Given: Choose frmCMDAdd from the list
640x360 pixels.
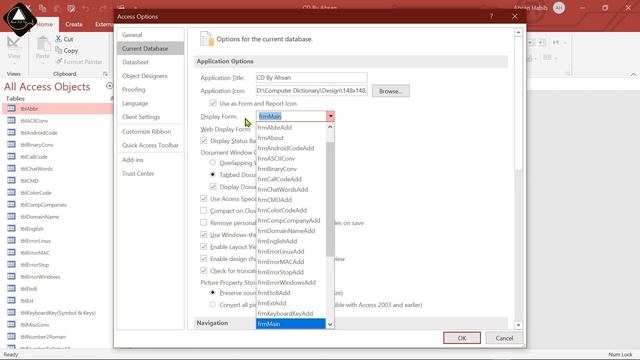Looking at the screenshot, I should 291,200.
